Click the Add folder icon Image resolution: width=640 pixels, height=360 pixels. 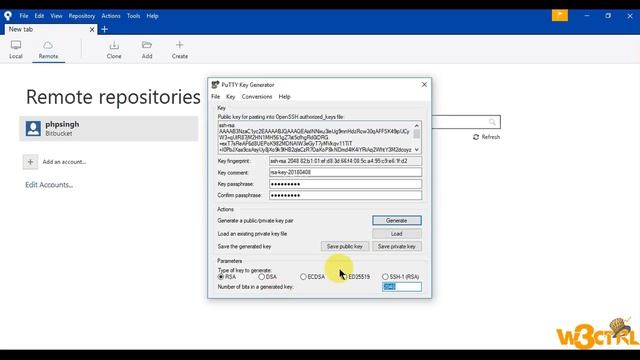[147, 45]
